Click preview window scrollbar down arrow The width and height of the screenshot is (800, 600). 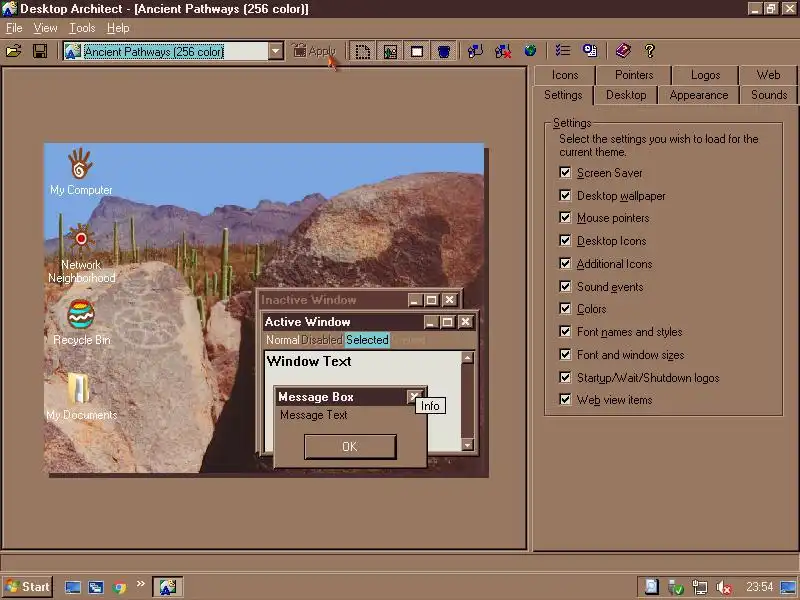pos(467,445)
